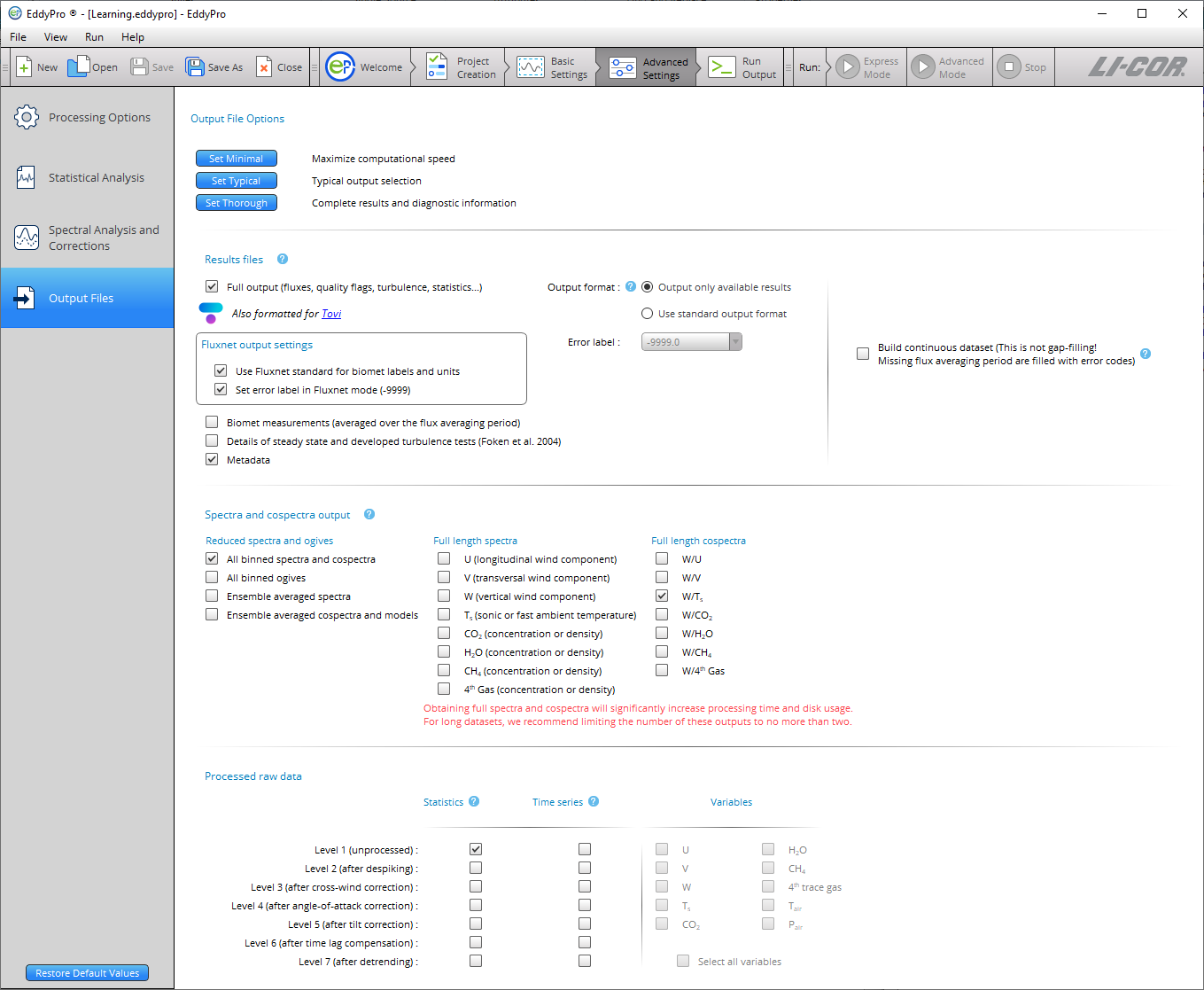Open a project with the Open icon

click(x=78, y=66)
